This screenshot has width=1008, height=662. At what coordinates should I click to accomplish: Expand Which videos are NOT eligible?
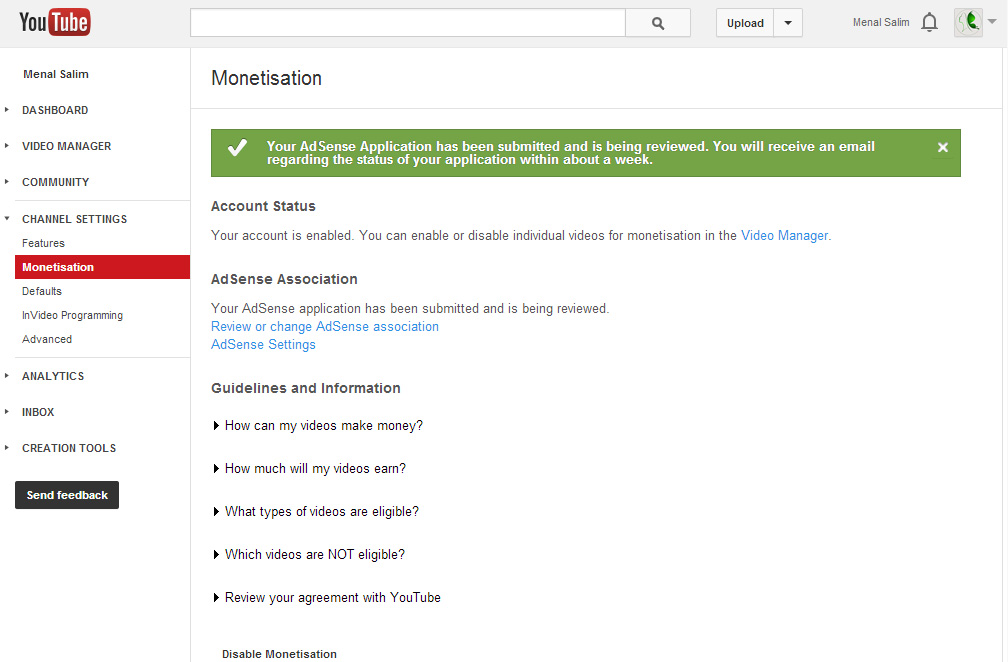(309, 555)
